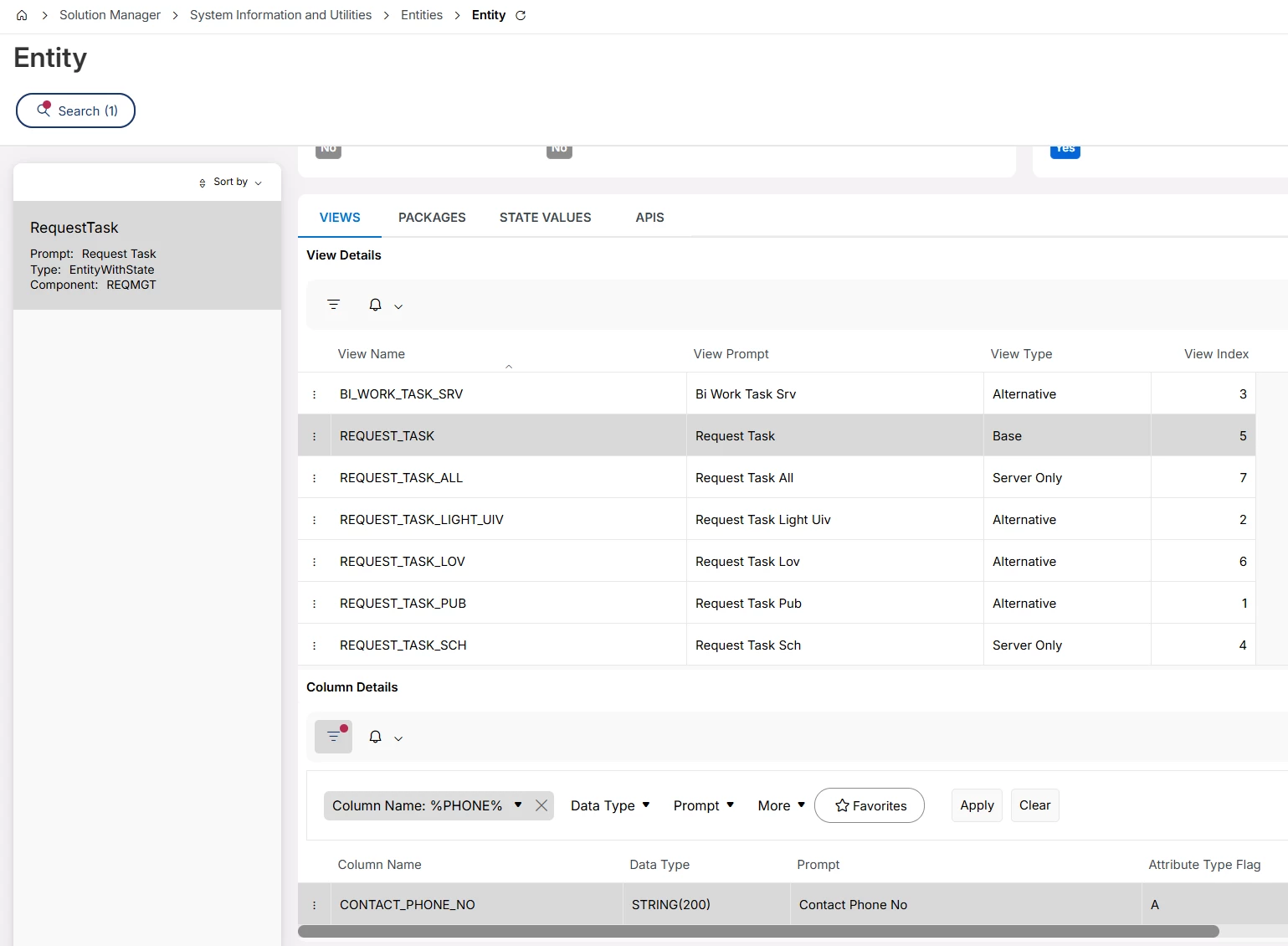
Task: Open row menu for REQUEST_TASK_PUB view
Action: (315, 604)
